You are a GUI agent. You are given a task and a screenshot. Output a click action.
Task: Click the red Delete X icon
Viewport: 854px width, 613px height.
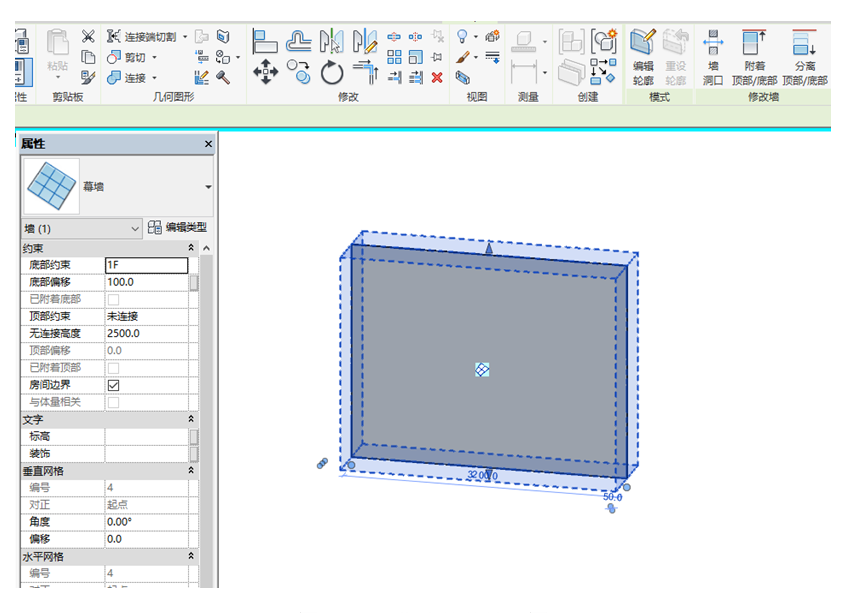click(437, 77)
